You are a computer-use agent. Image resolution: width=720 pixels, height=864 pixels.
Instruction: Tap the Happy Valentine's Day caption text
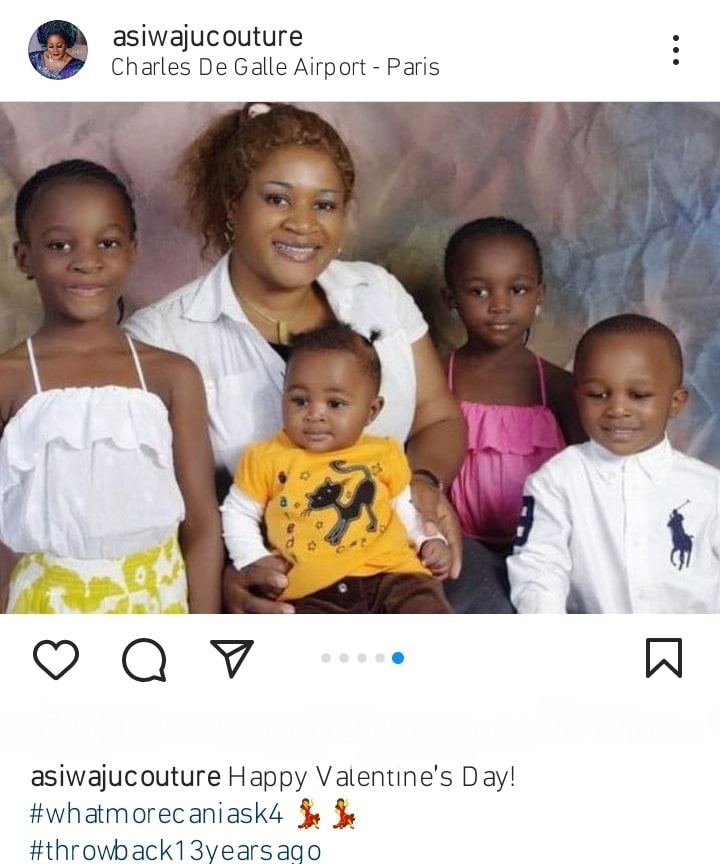(x=372, y=777)
